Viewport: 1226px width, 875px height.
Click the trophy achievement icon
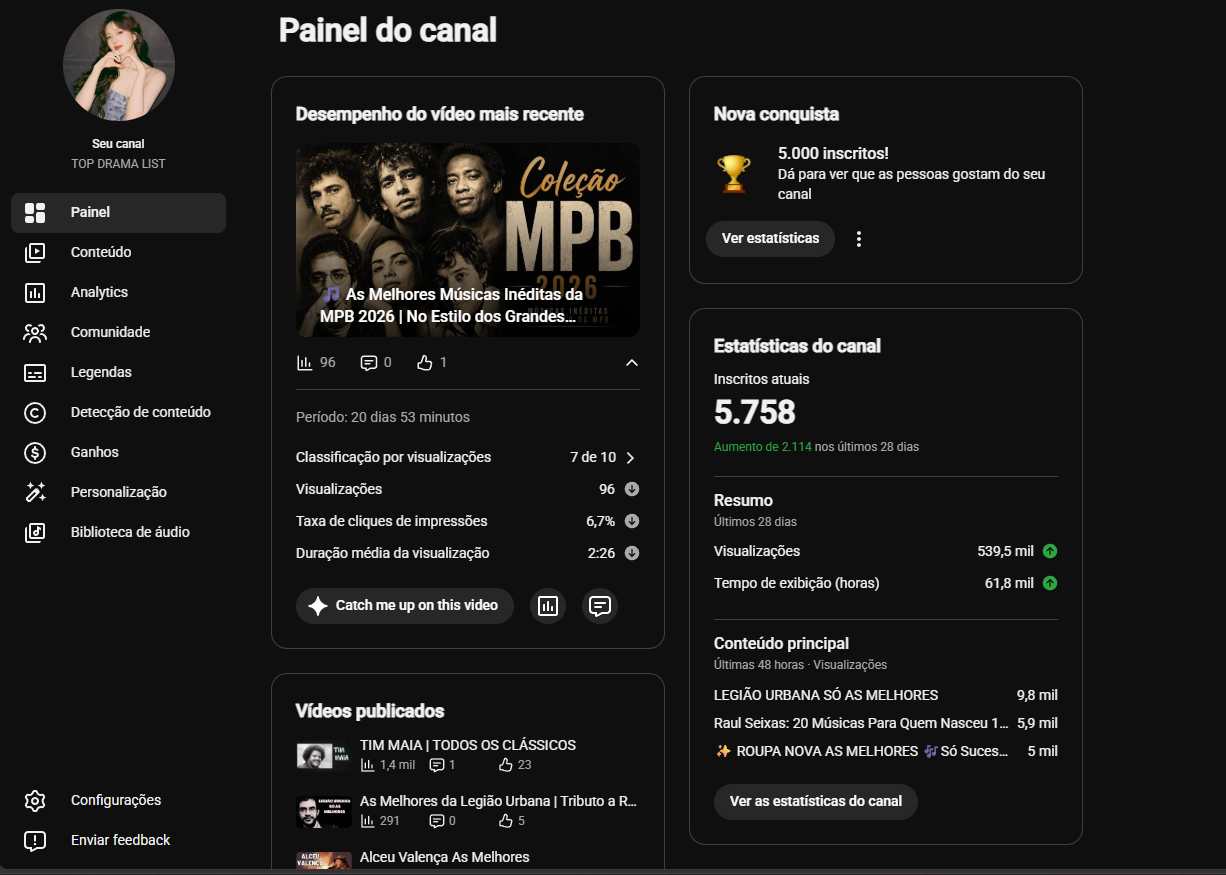(x=734, y=173)
